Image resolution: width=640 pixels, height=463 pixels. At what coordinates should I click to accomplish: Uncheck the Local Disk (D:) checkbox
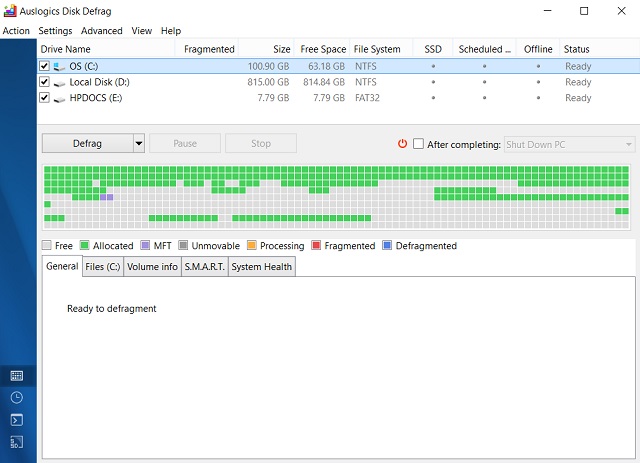point(44,82)
